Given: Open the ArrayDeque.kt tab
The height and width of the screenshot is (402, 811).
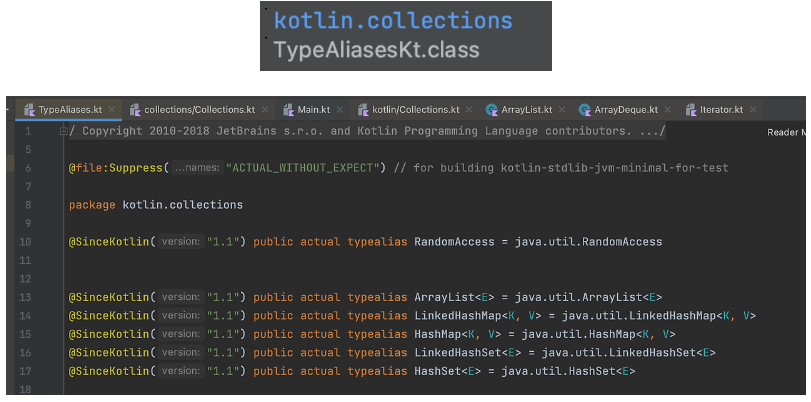Looking at the screenshot, I should click(626, 110).
